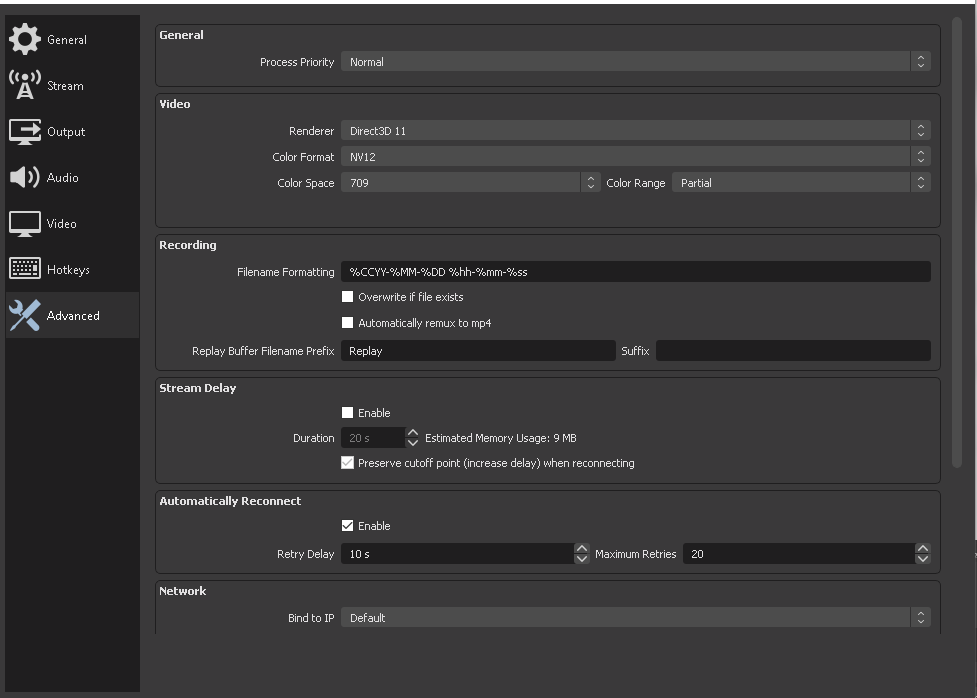Go to the Stream tab label

pos(65,86)
